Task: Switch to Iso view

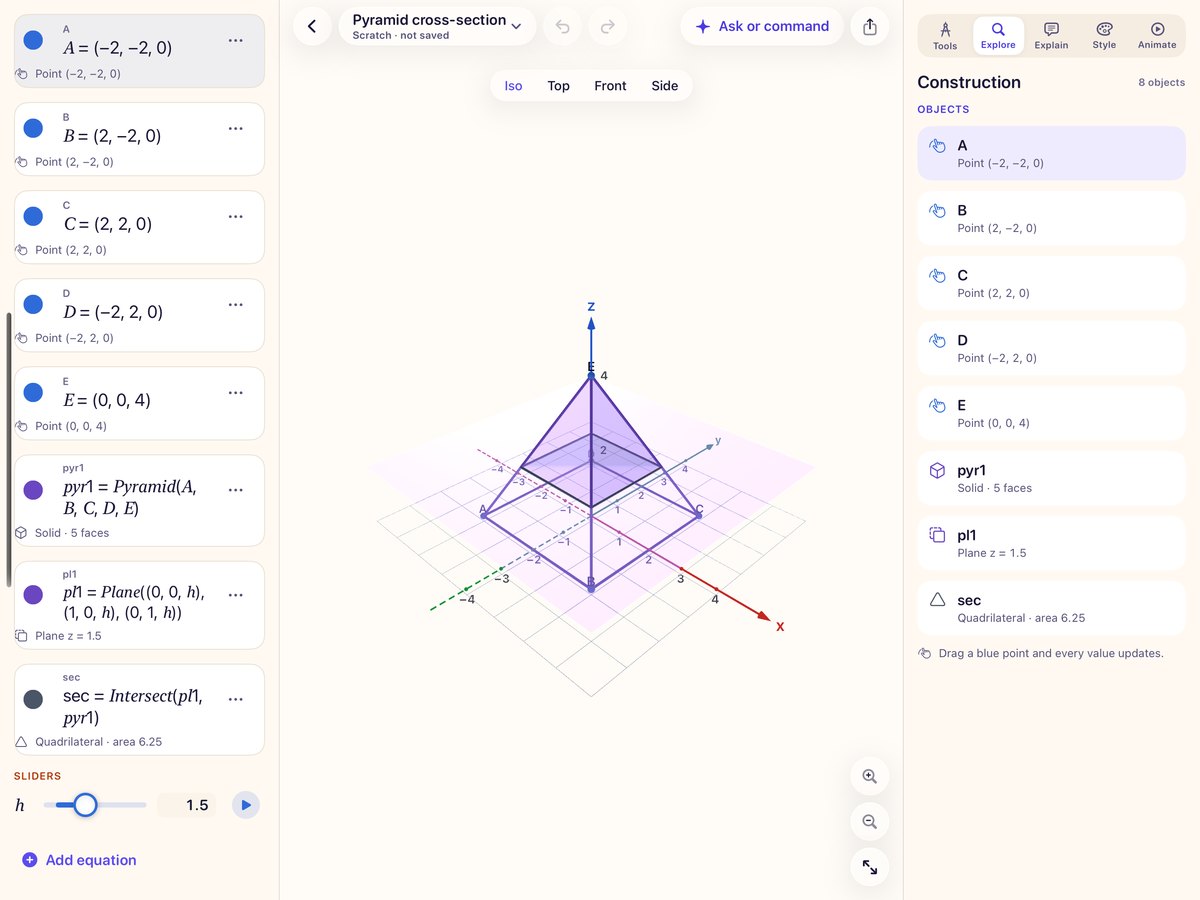Action: point(513,86)
